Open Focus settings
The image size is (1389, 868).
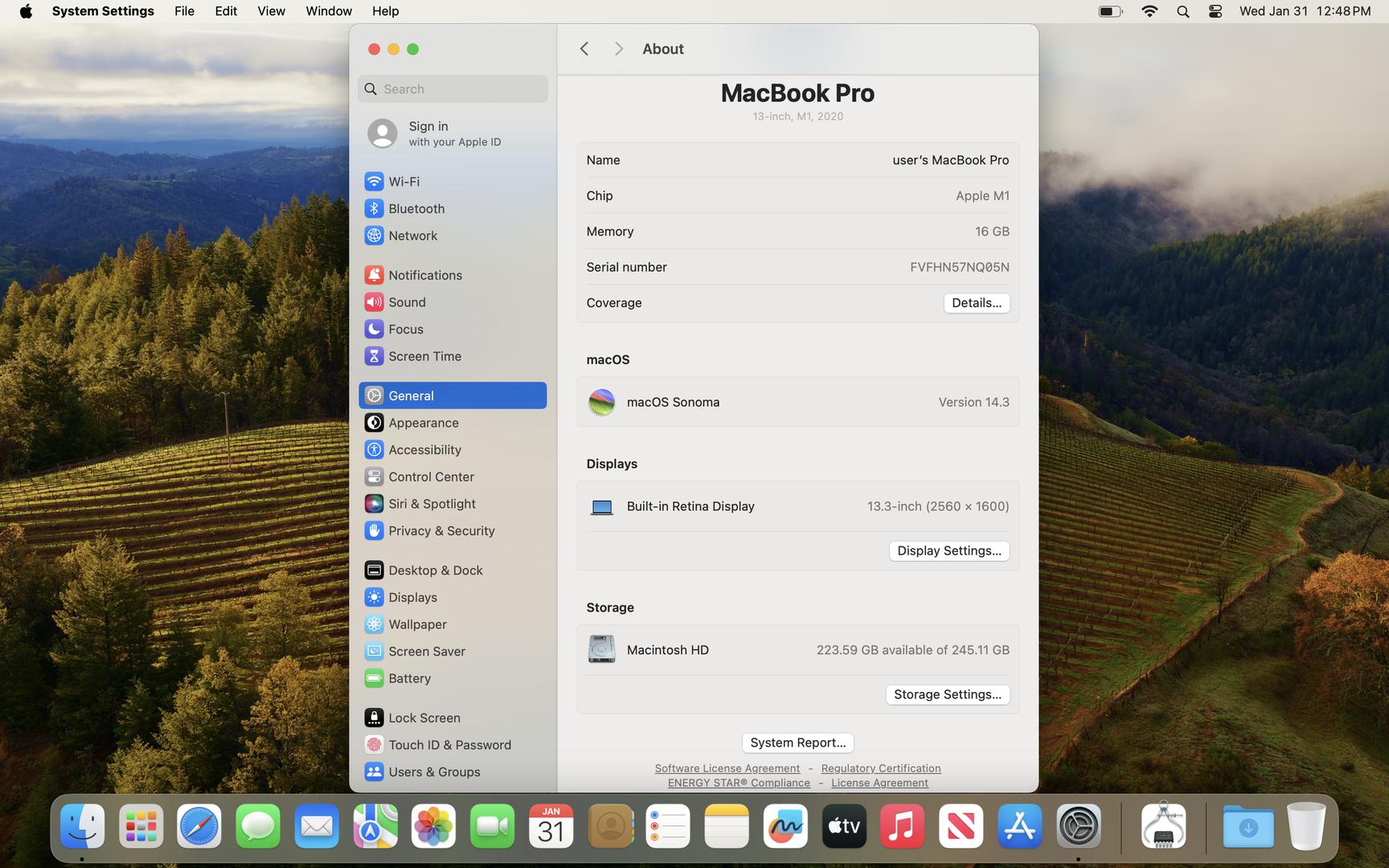453,329
